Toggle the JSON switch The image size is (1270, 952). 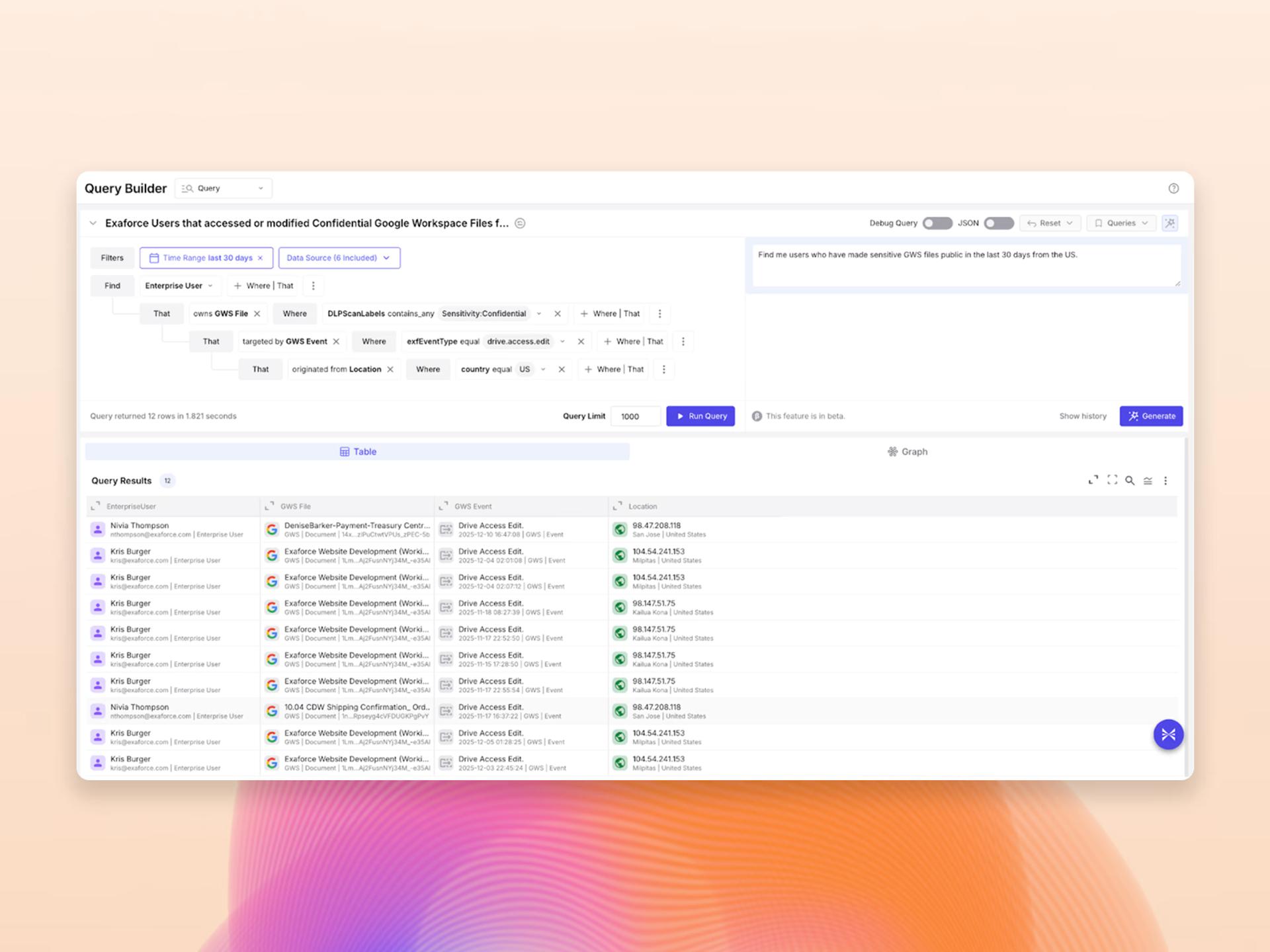click(x=999, y=223)
